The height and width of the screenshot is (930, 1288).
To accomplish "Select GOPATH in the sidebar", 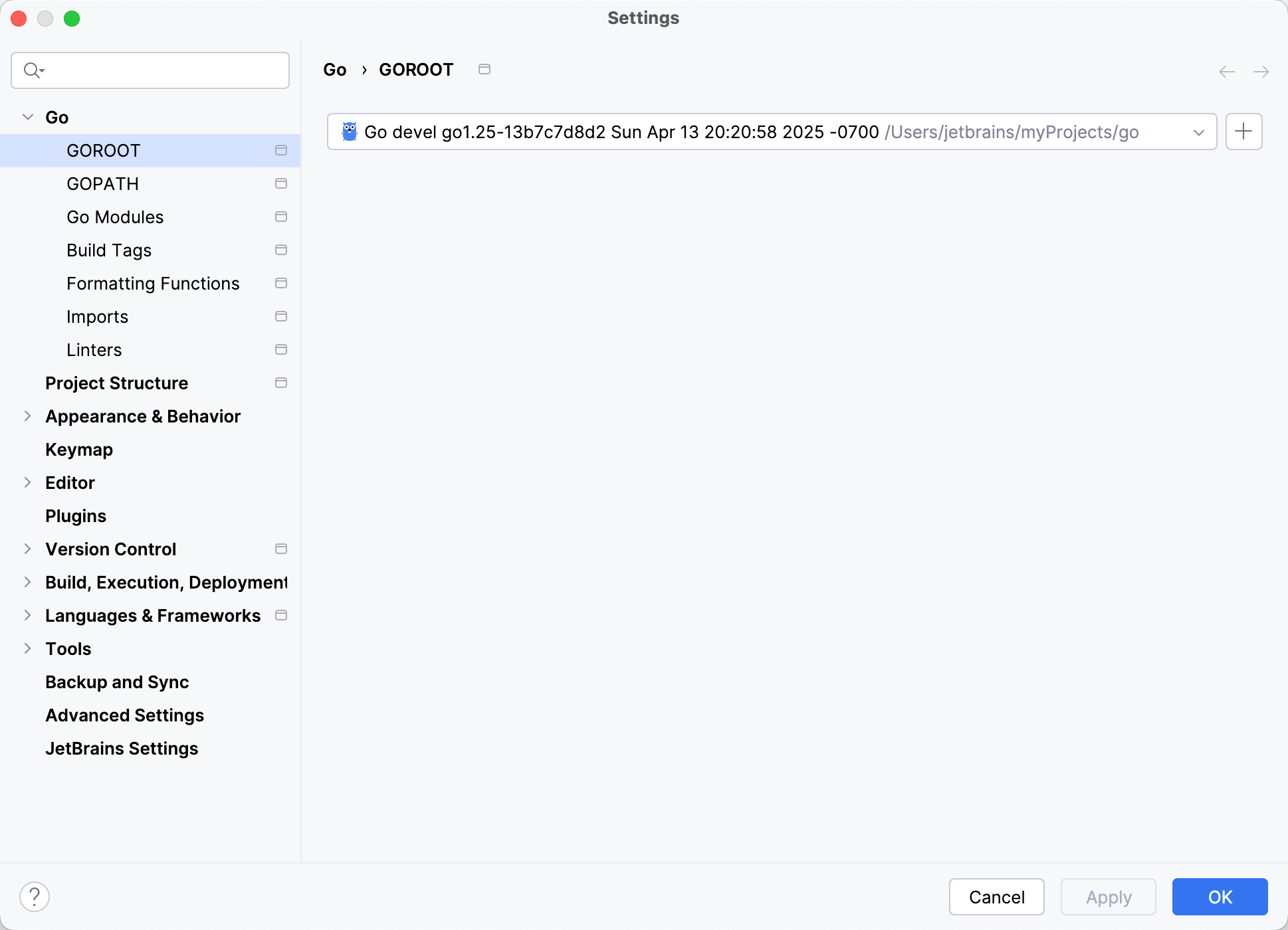I will (103, 183).
